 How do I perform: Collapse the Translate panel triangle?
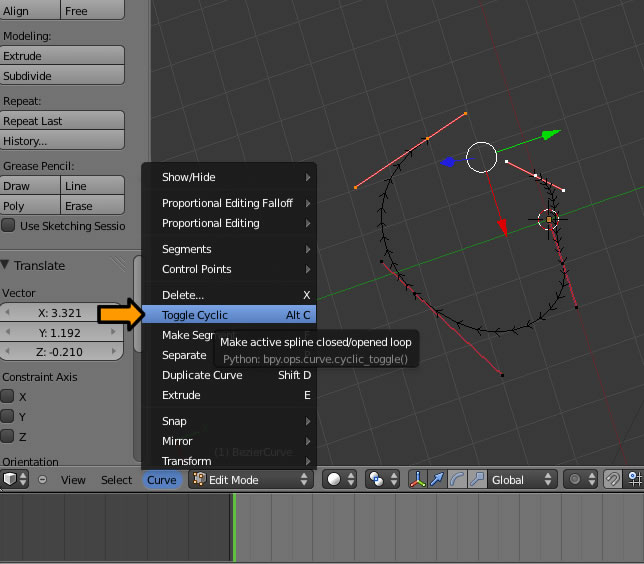(6, 265)
